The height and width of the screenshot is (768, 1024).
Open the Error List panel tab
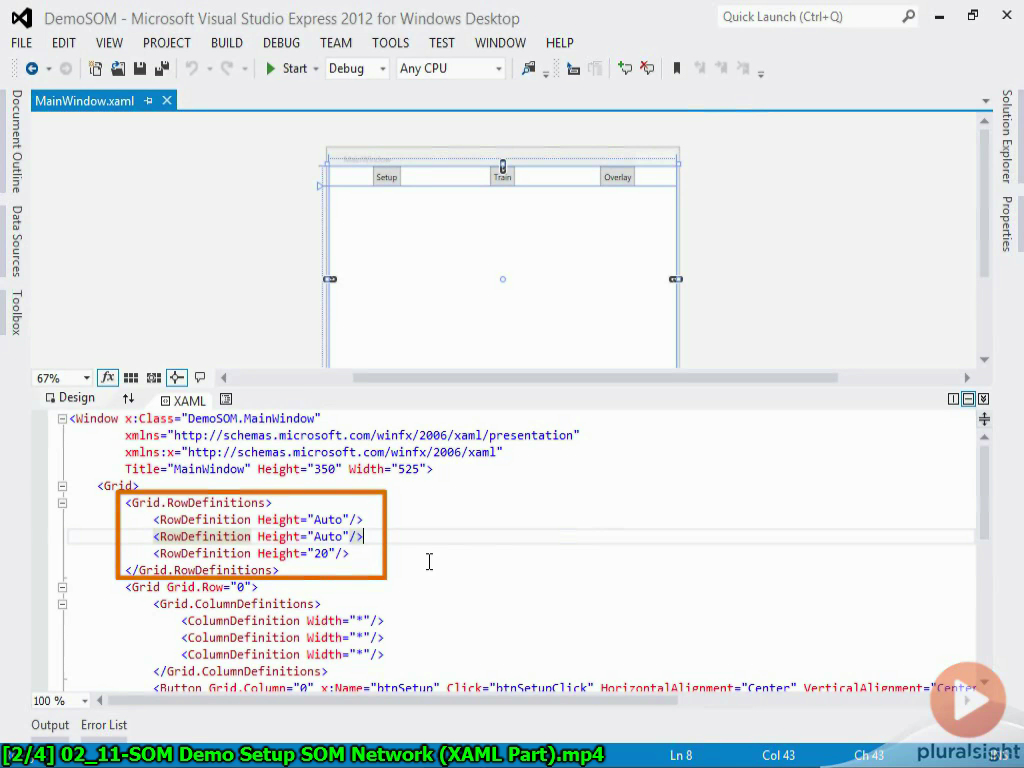(104, 725)
